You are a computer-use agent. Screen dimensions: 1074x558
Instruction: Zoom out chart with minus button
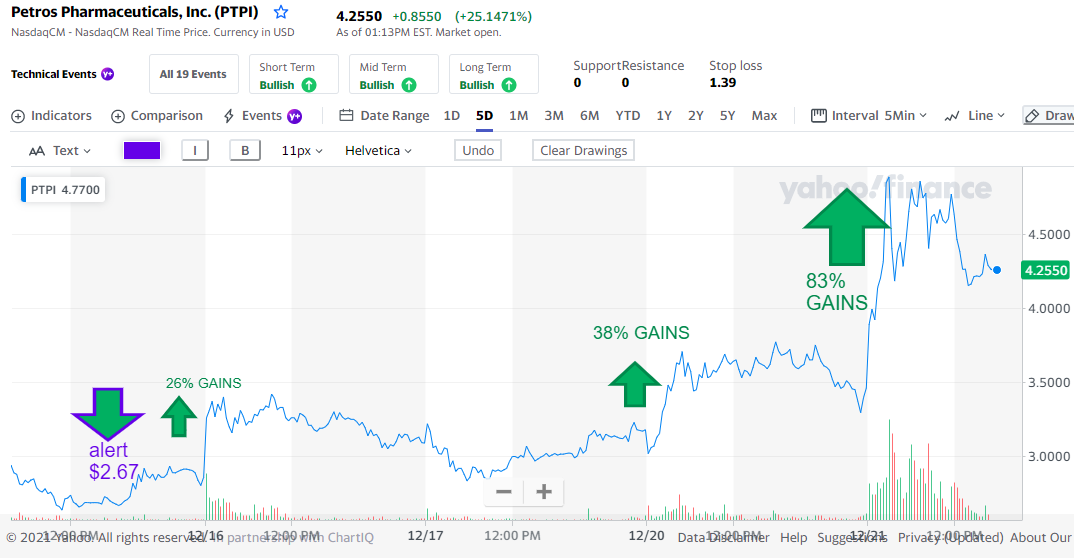coord(503,492)
